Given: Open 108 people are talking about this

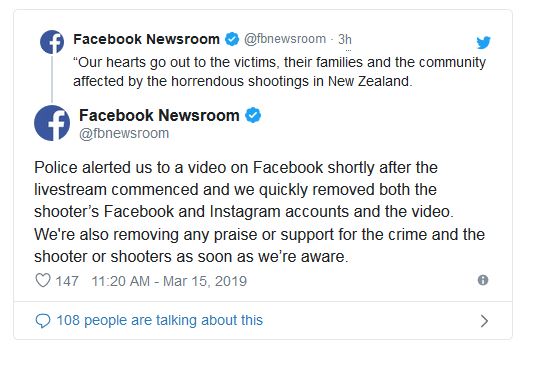Looking at the screenshot, I should (160, 320).
